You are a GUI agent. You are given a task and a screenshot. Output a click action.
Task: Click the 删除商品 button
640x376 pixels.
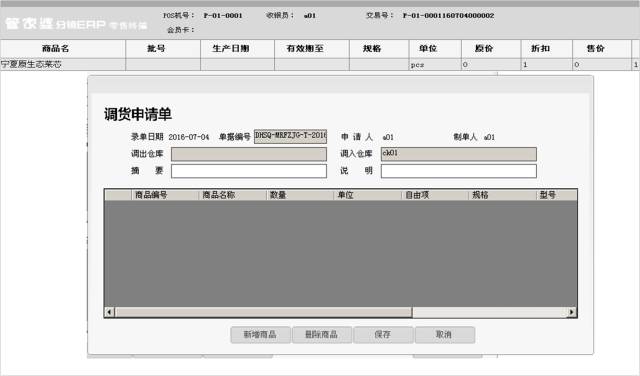322,335
